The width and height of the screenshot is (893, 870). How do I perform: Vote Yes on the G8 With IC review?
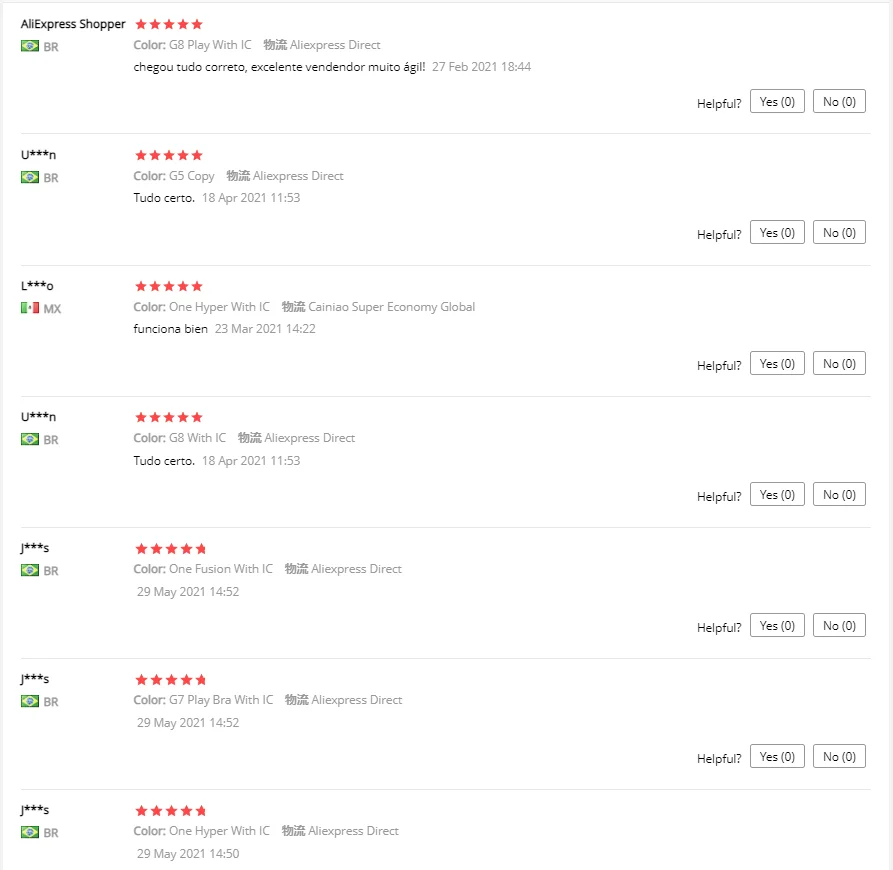coord(777,494)
